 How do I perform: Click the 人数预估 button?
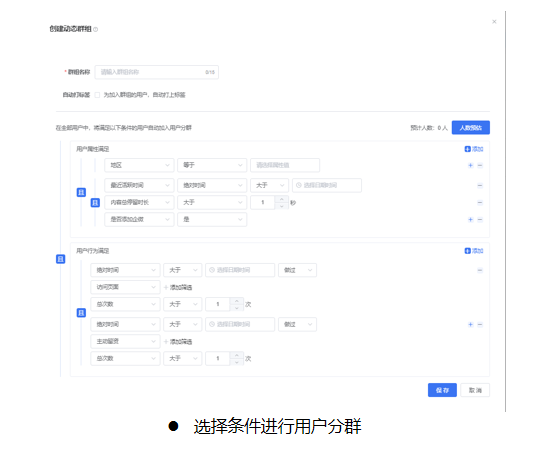coord(470,127)
